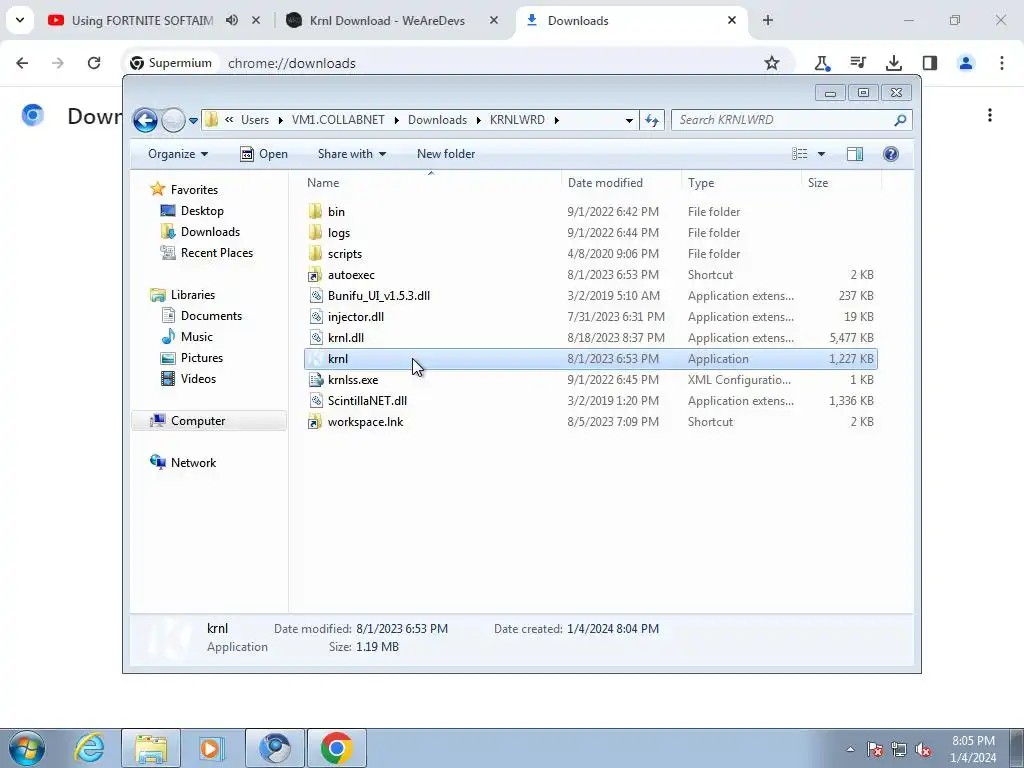Open browser profile icon
The image size is (1024, 768).
pos(966,63)
